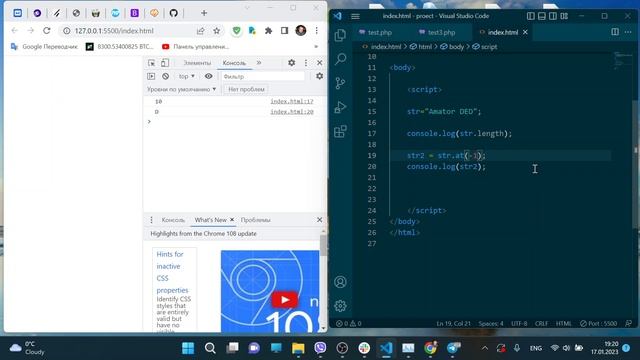The image size is (640, 360).
Task: Open VS Code hamburger application menu
Action: point(356,16)
